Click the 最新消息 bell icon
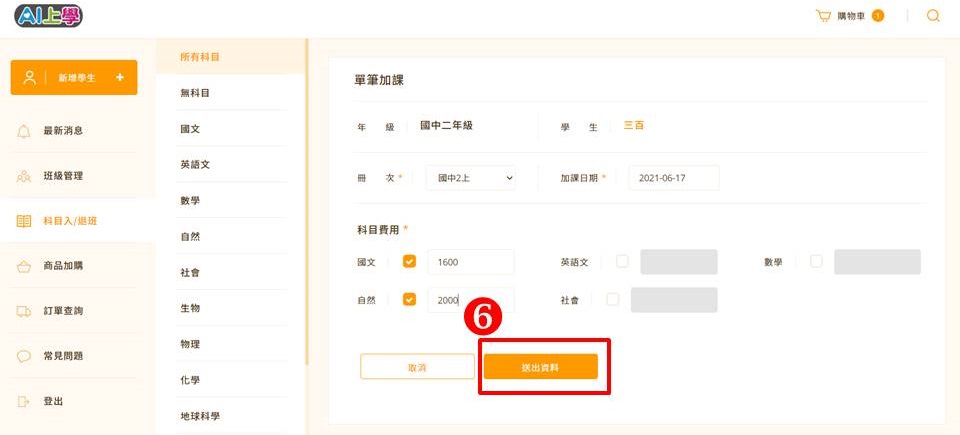This screenshot has width=960, height=435. [23, 131]
